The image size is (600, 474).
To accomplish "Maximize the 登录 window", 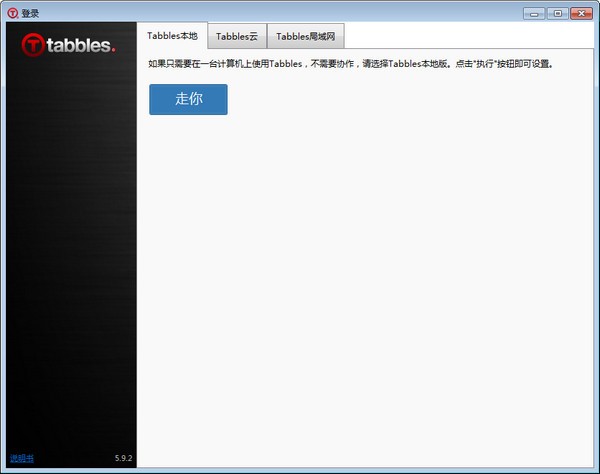I will 558,14.
